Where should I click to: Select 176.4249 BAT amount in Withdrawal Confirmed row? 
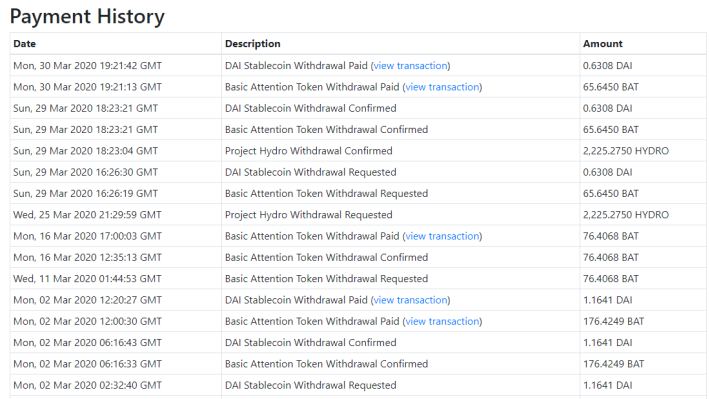[614, 364]
